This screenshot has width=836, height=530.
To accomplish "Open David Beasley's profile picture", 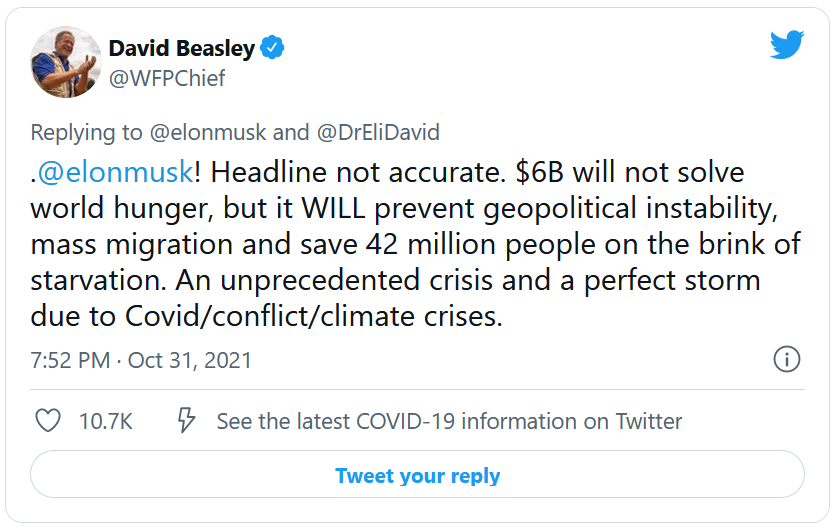I will pyautogui.click(x=66, y=62).
